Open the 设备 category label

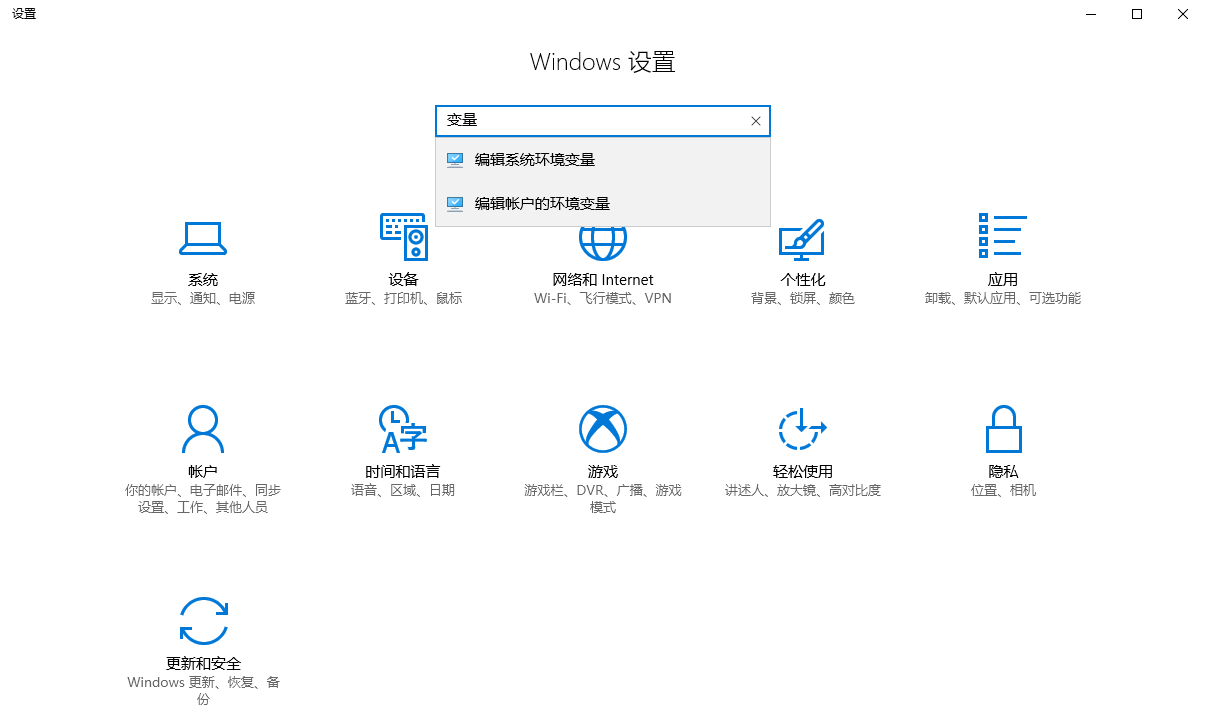[x=403, y=280]
